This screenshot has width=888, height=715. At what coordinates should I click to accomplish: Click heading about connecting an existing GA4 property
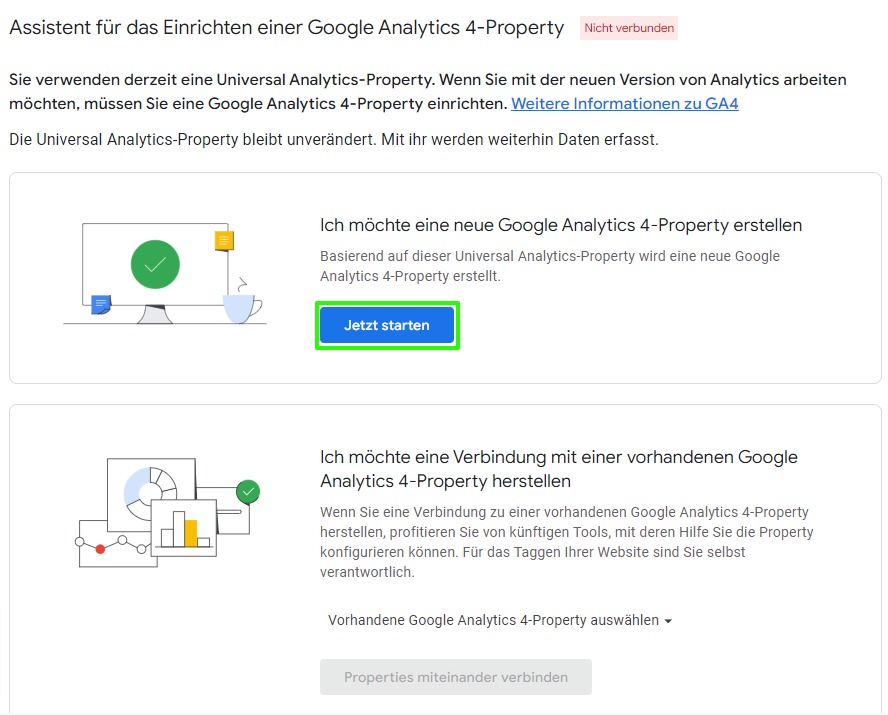tap(558, 469)
